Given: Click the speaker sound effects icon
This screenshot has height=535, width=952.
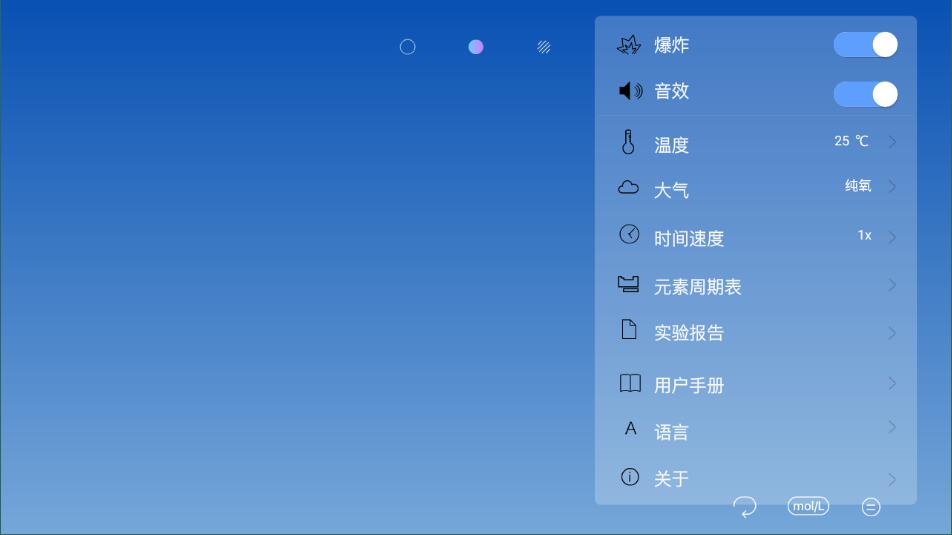Looking at the screenshot, I should tap(630, 91).
